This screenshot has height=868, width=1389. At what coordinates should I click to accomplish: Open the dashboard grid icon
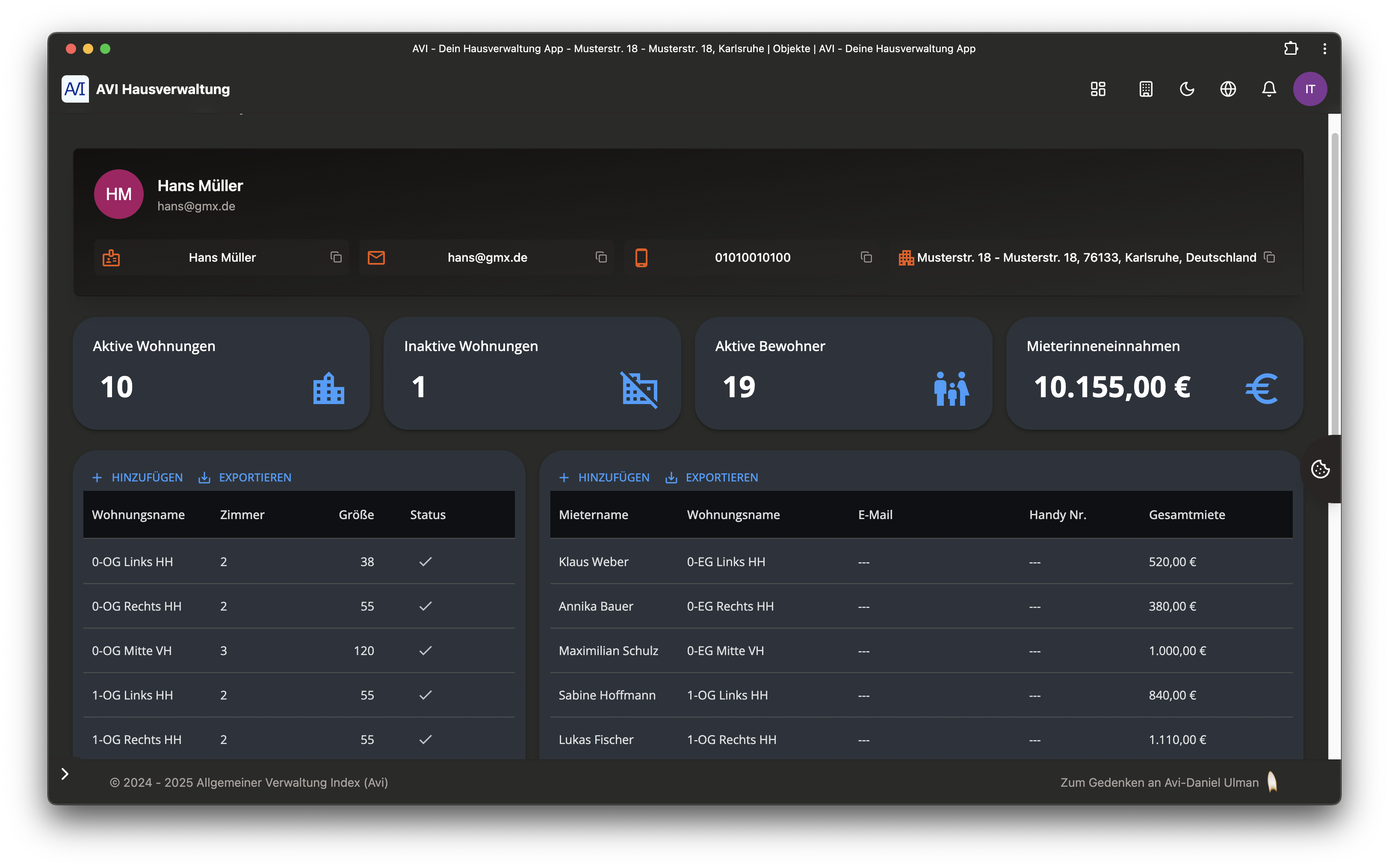[x=1097, y=89]
